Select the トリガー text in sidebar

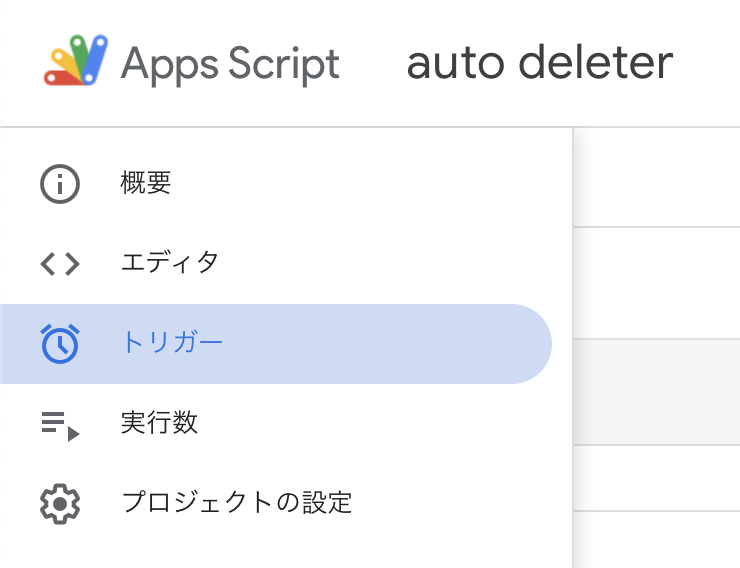(172, 343)
